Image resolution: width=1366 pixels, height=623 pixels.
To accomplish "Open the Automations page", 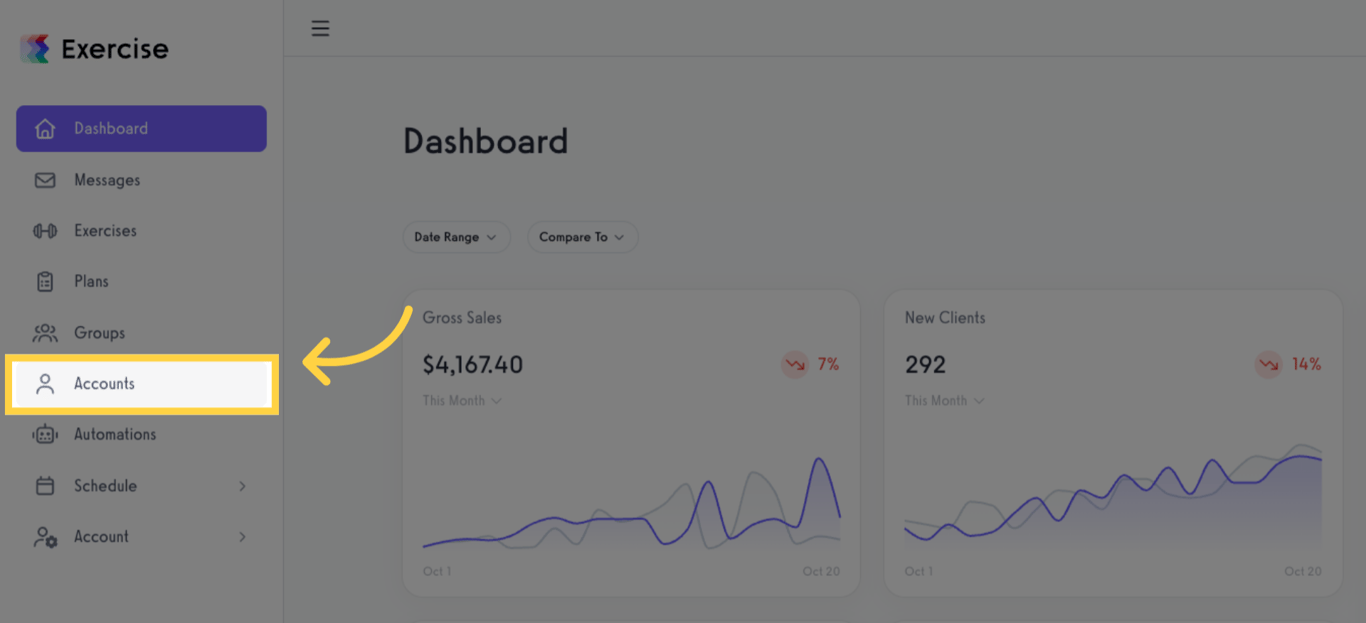I will tap(115, 434).
